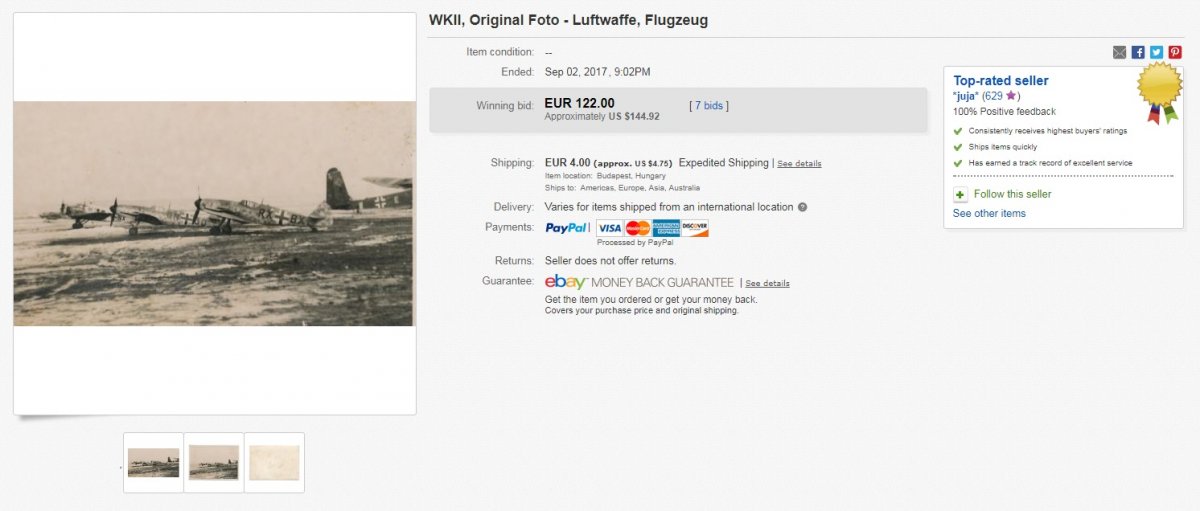Click the Visa card icon
The image size is (1200, 511).
point(610,228)
